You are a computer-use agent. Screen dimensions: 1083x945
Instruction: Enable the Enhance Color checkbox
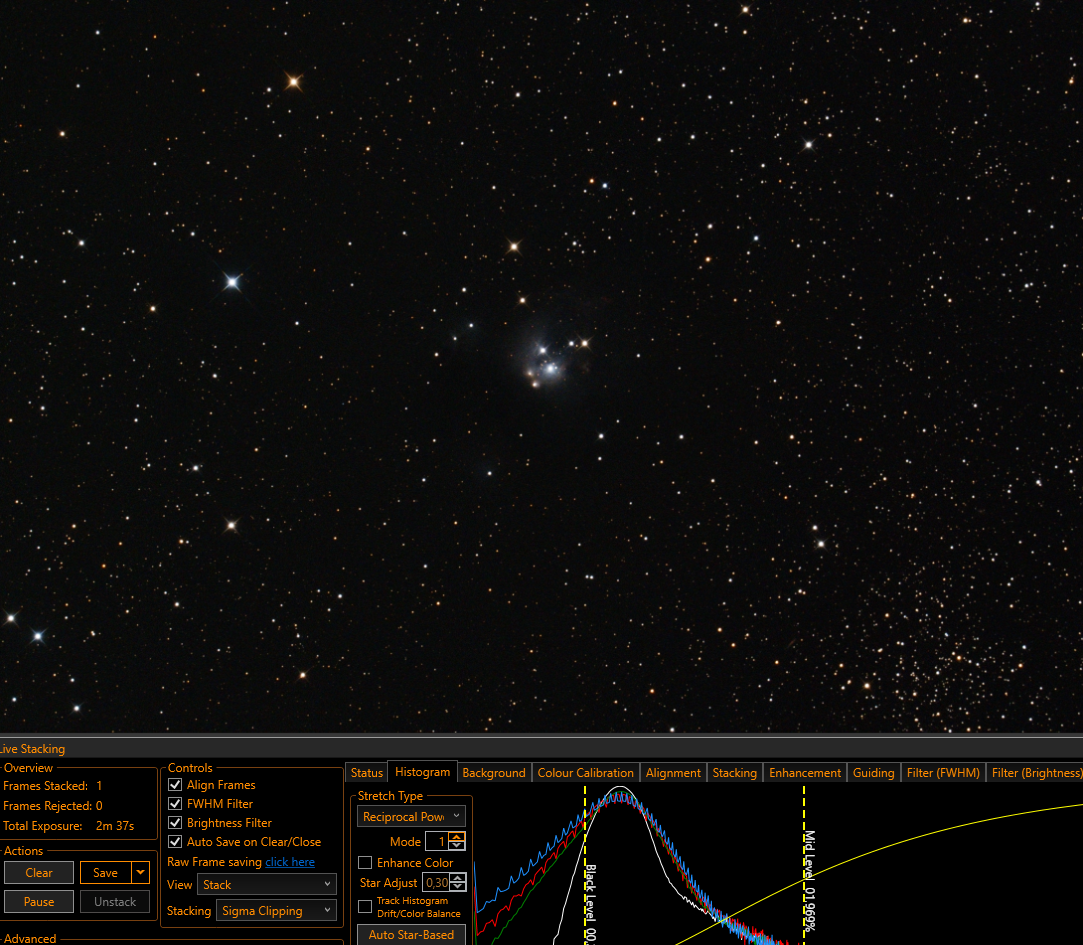(x=365, y=863)
